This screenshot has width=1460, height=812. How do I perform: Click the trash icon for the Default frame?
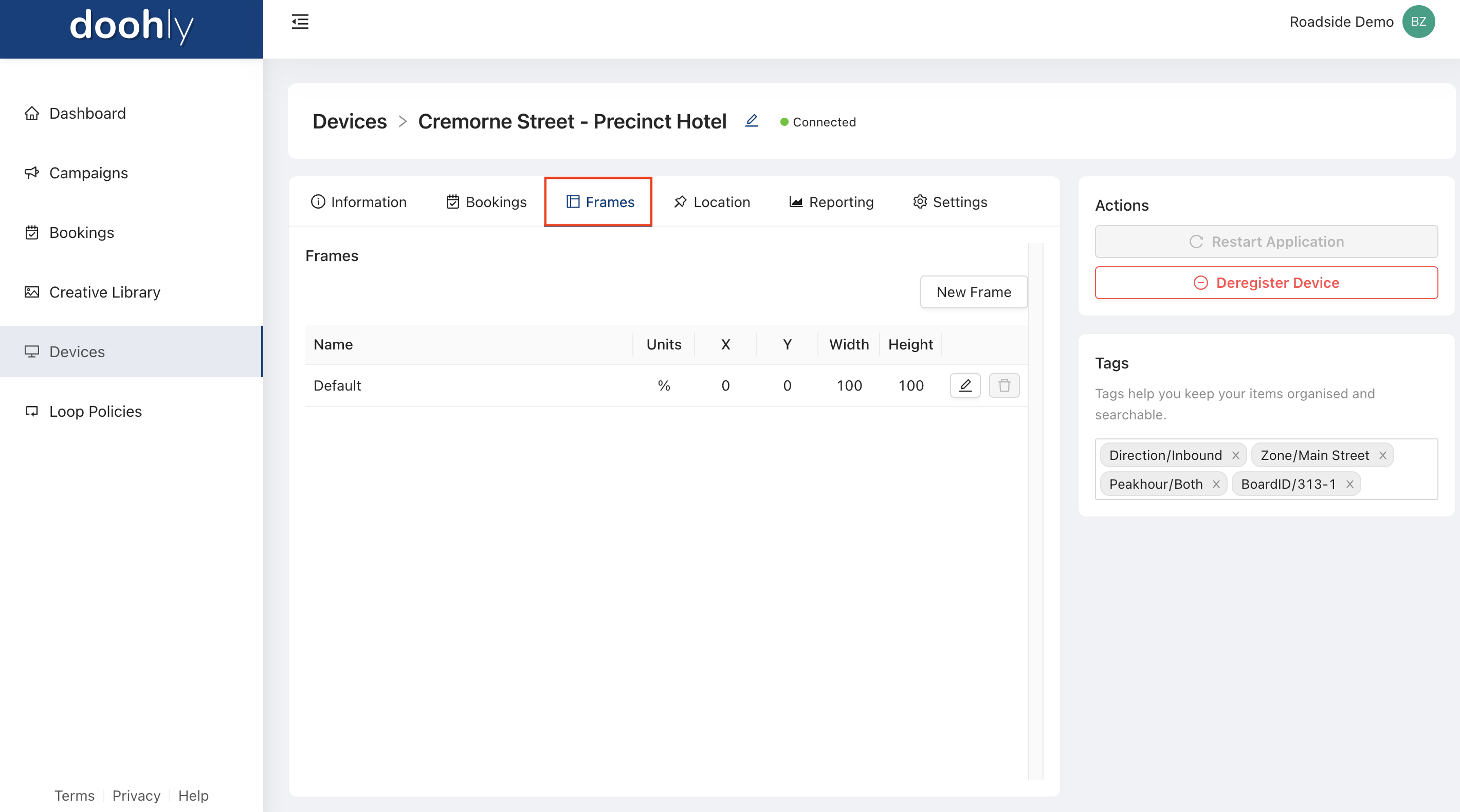(1003, 385)
